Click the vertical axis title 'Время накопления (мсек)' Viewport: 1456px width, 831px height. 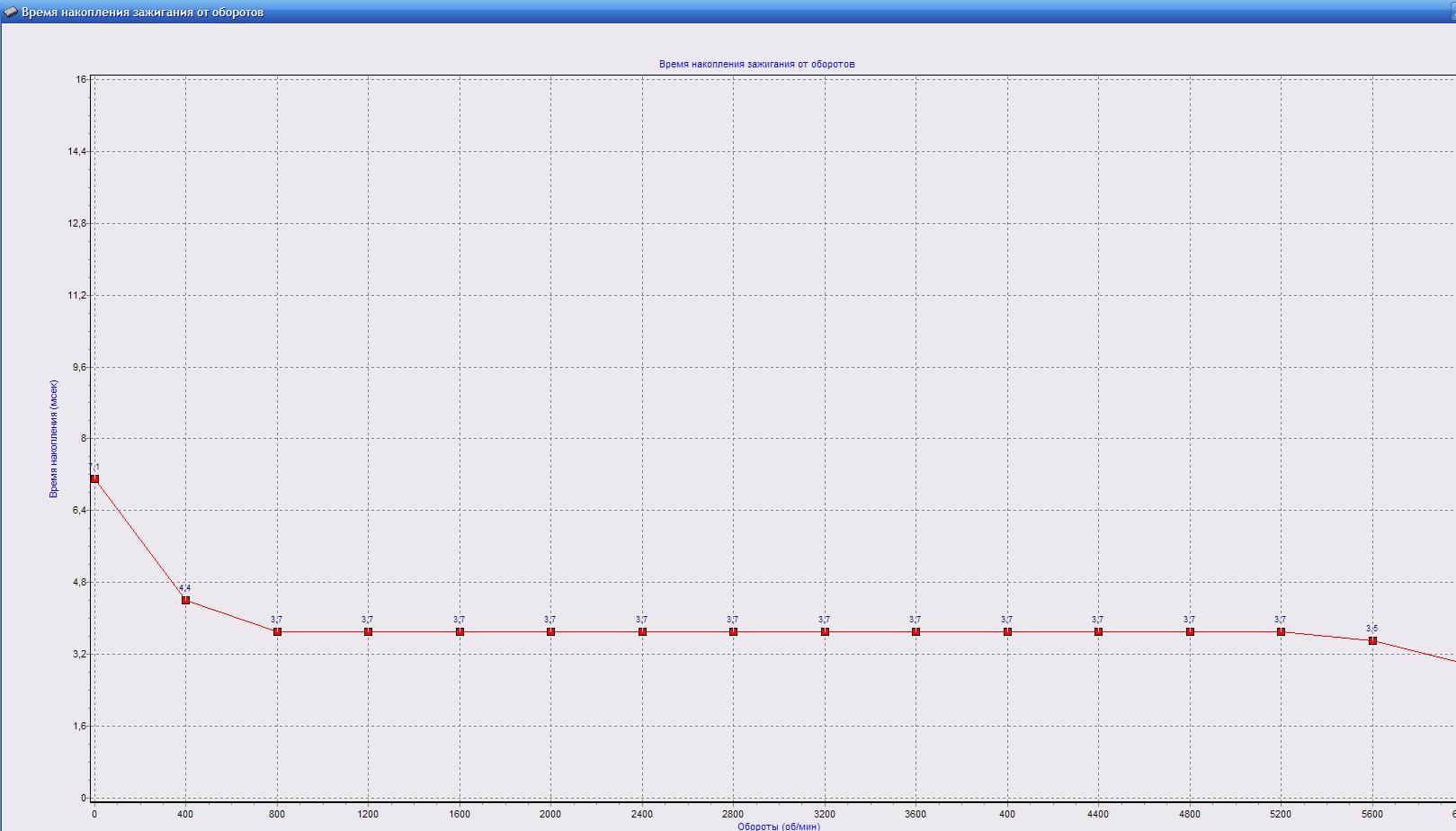pos(54,438)
